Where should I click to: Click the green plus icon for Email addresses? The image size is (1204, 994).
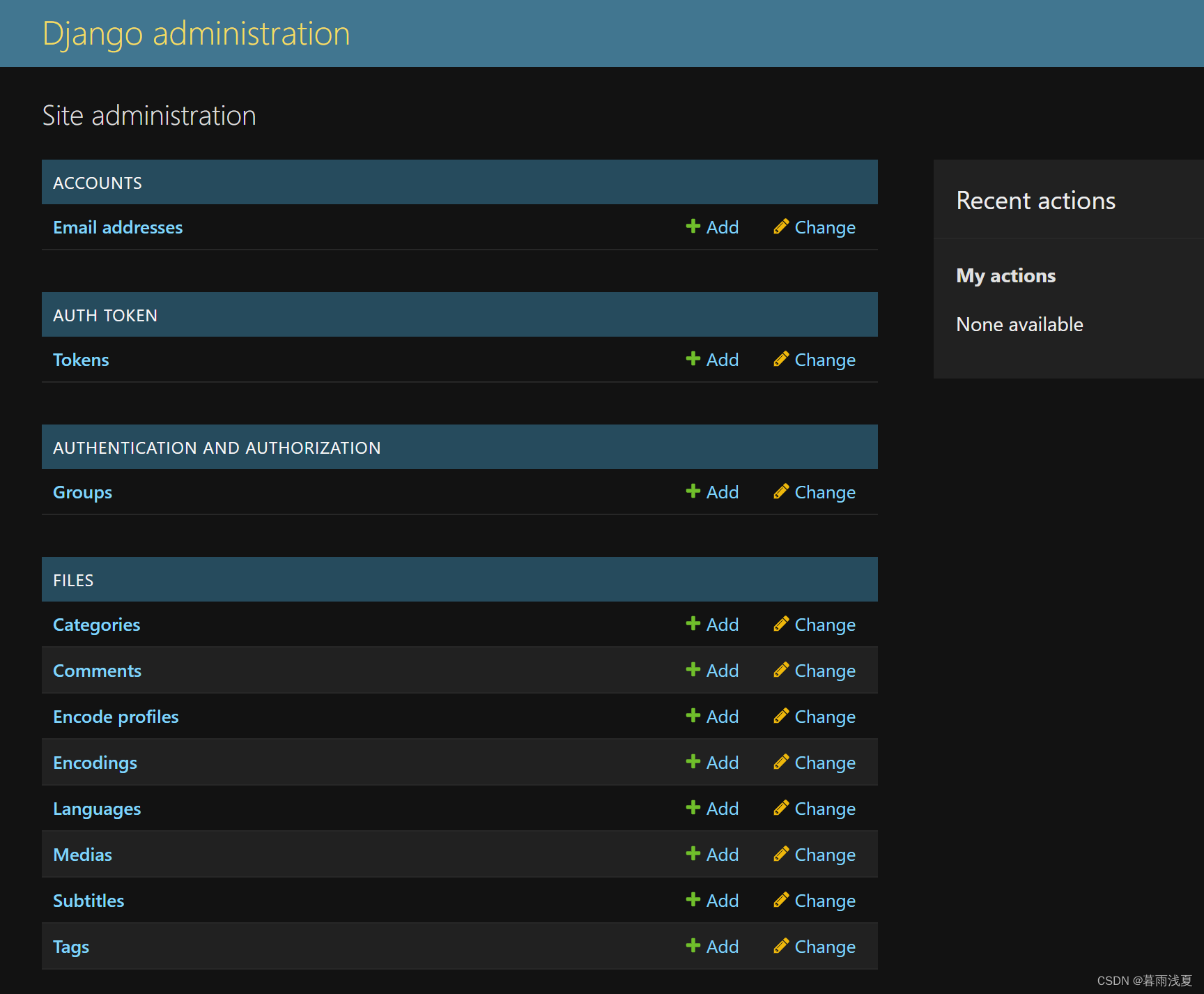click(x=693, y=226)
